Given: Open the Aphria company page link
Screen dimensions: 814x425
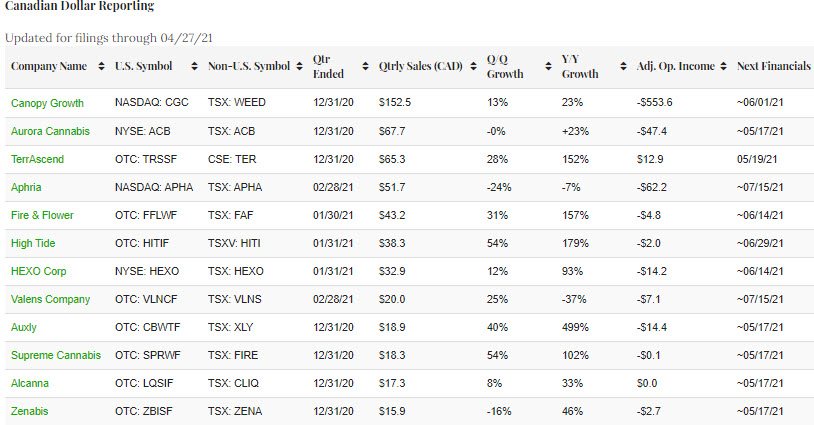Looking at the screenshot, I should coord(28,187).
